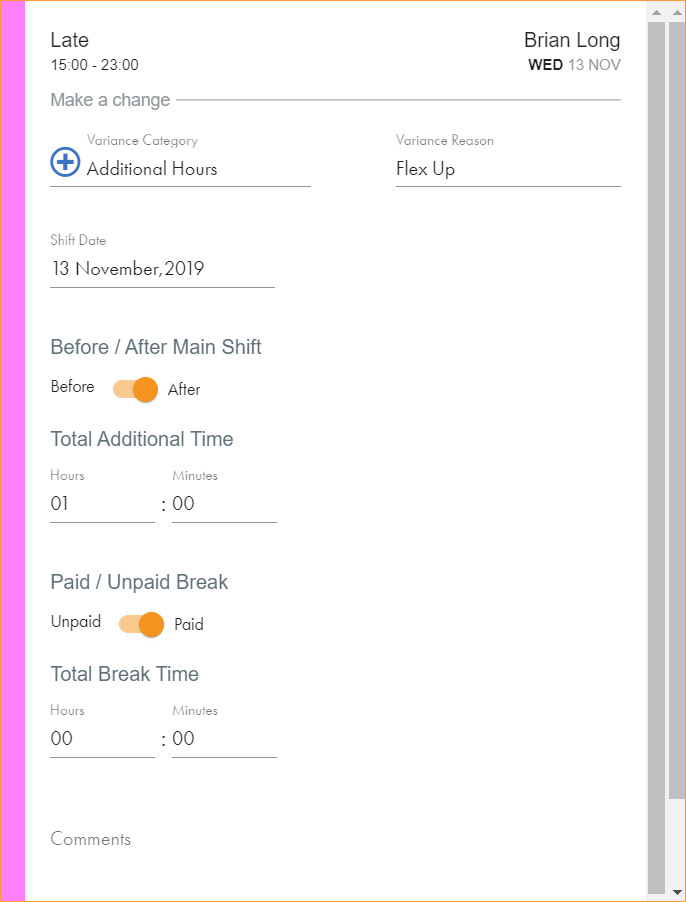Click the Total Break Time minutes field

pos(224,739)
